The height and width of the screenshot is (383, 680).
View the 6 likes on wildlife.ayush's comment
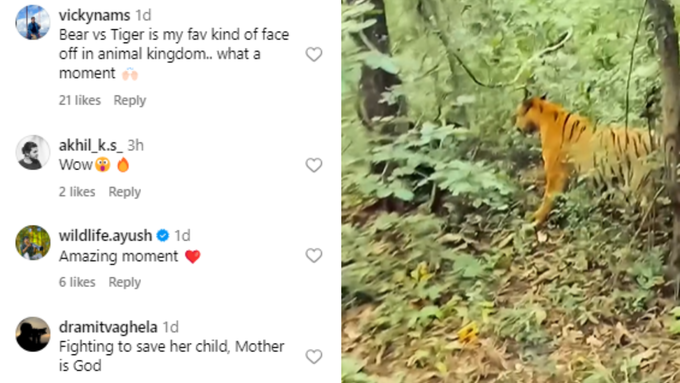point(77,282)
